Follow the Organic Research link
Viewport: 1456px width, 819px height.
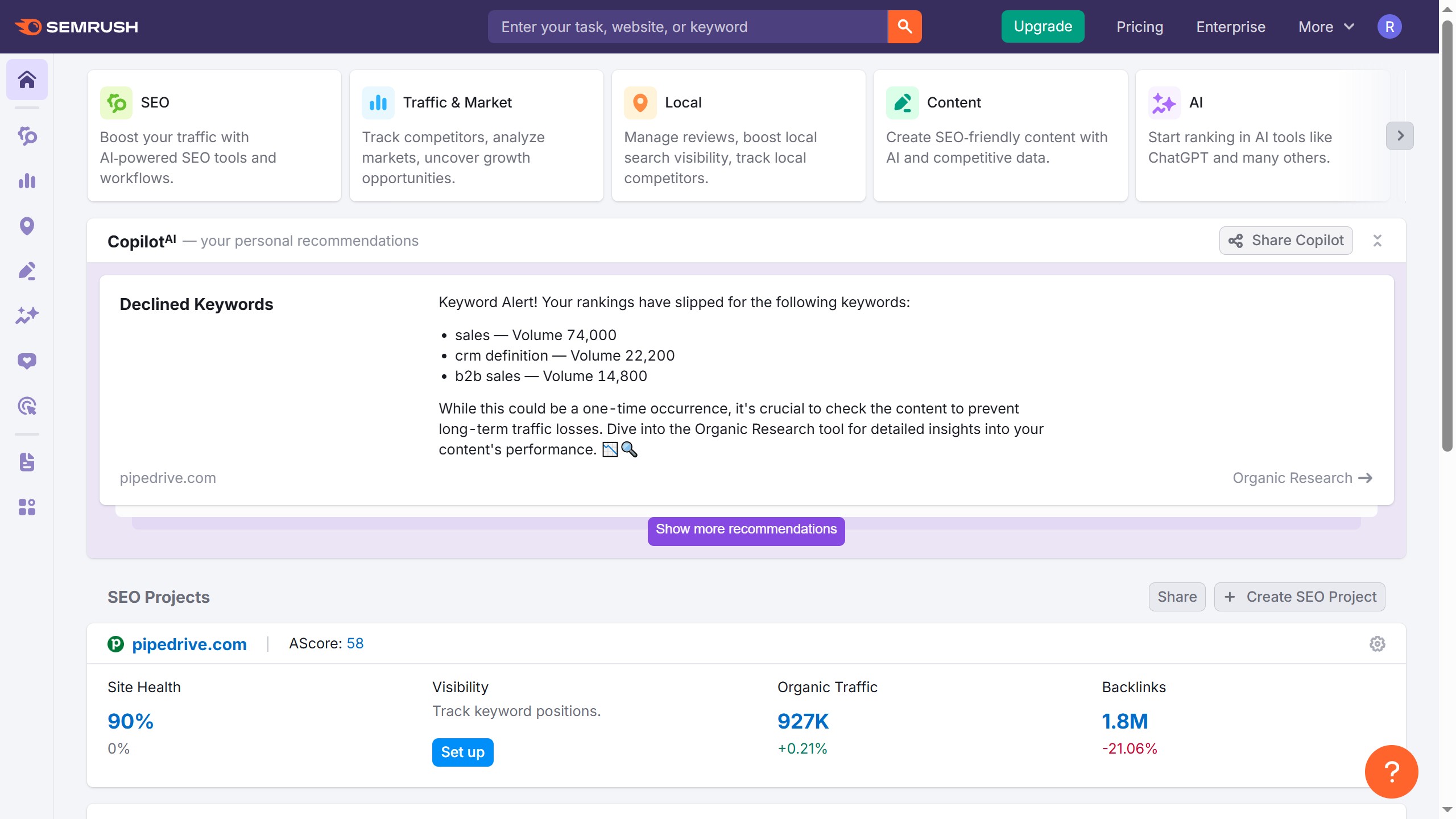click(x=1302, y=478)
